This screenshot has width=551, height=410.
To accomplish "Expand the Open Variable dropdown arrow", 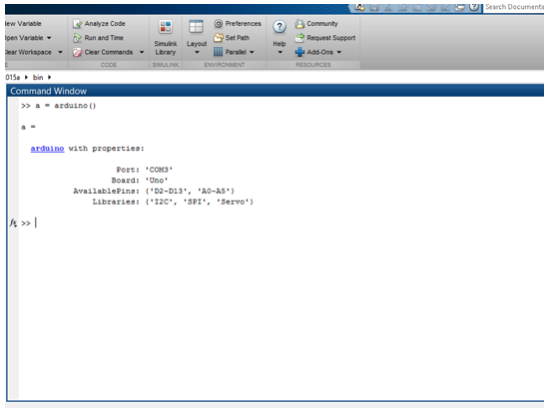I will coord(49,38).
